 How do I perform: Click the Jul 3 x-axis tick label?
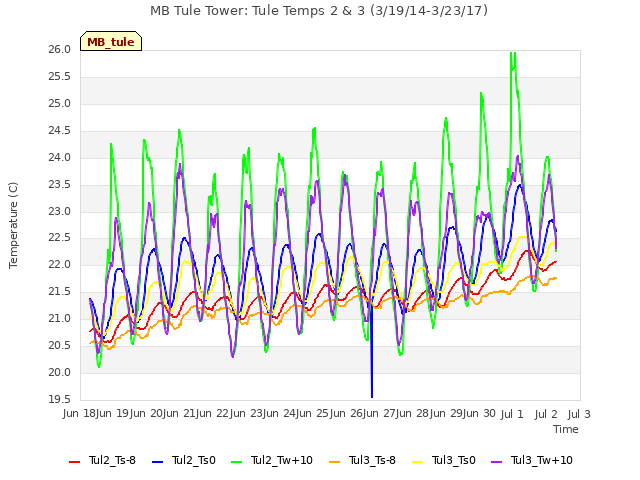click(579, 414)
